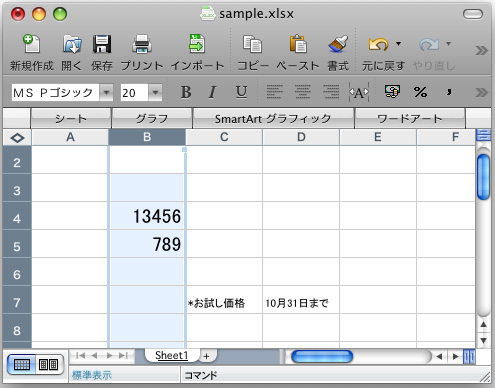The height and width of the screenshot is (388, 495).
Task: Go to the next sheet tab arrow
Action: (109, 355)
